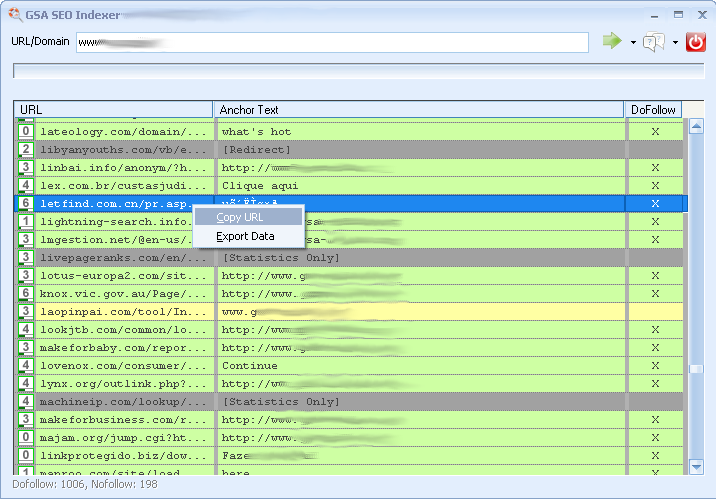Click DoFollow X in majam.org row
Viewport: 716px width, 499px height.
point(655,438)
